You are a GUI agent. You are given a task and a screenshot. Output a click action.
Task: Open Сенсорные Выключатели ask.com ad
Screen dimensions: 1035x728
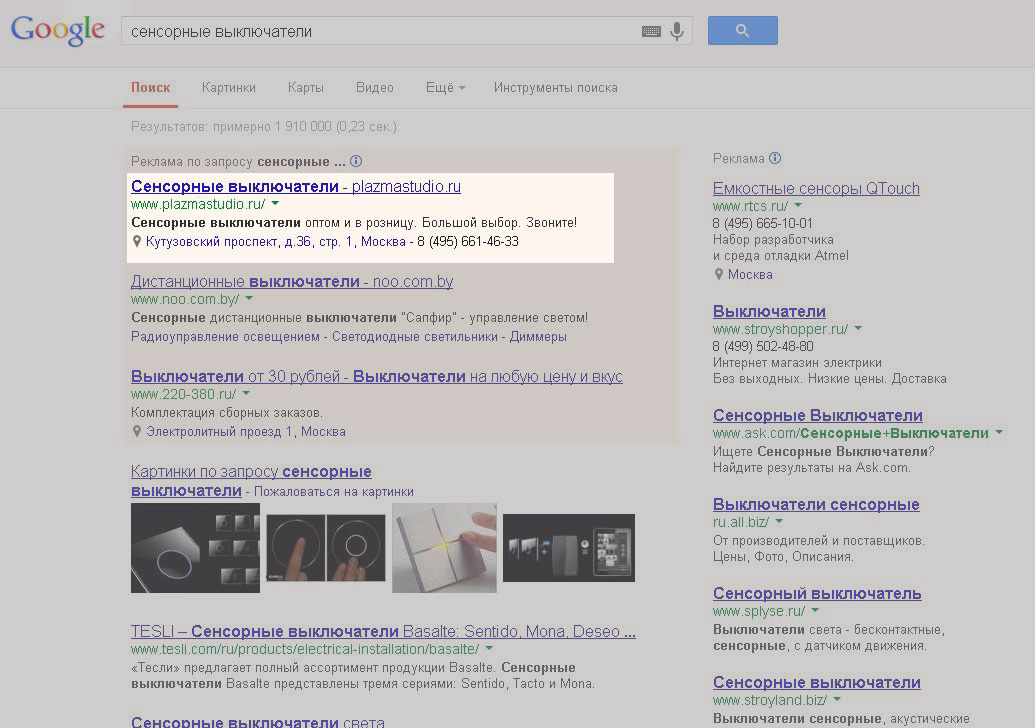click(818, 416)
